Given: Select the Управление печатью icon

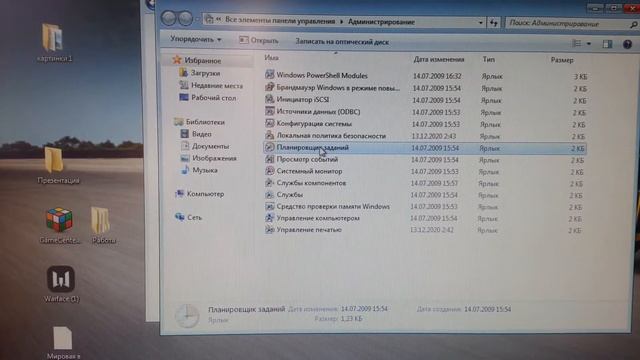Looking at the screenshot, I should click(269, 230).
